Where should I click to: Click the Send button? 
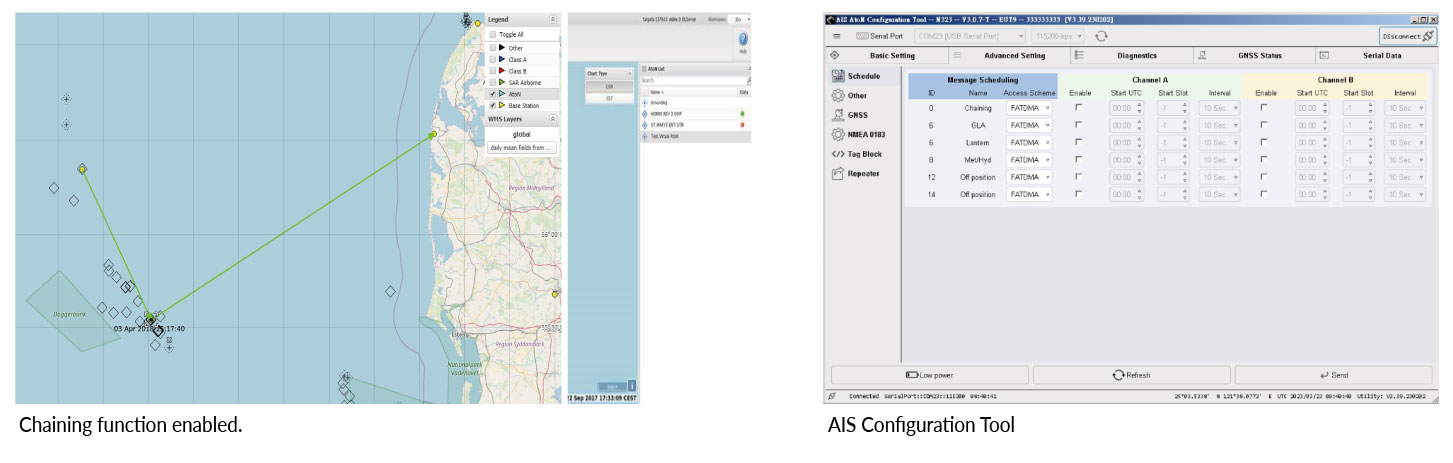point(1333,375)
